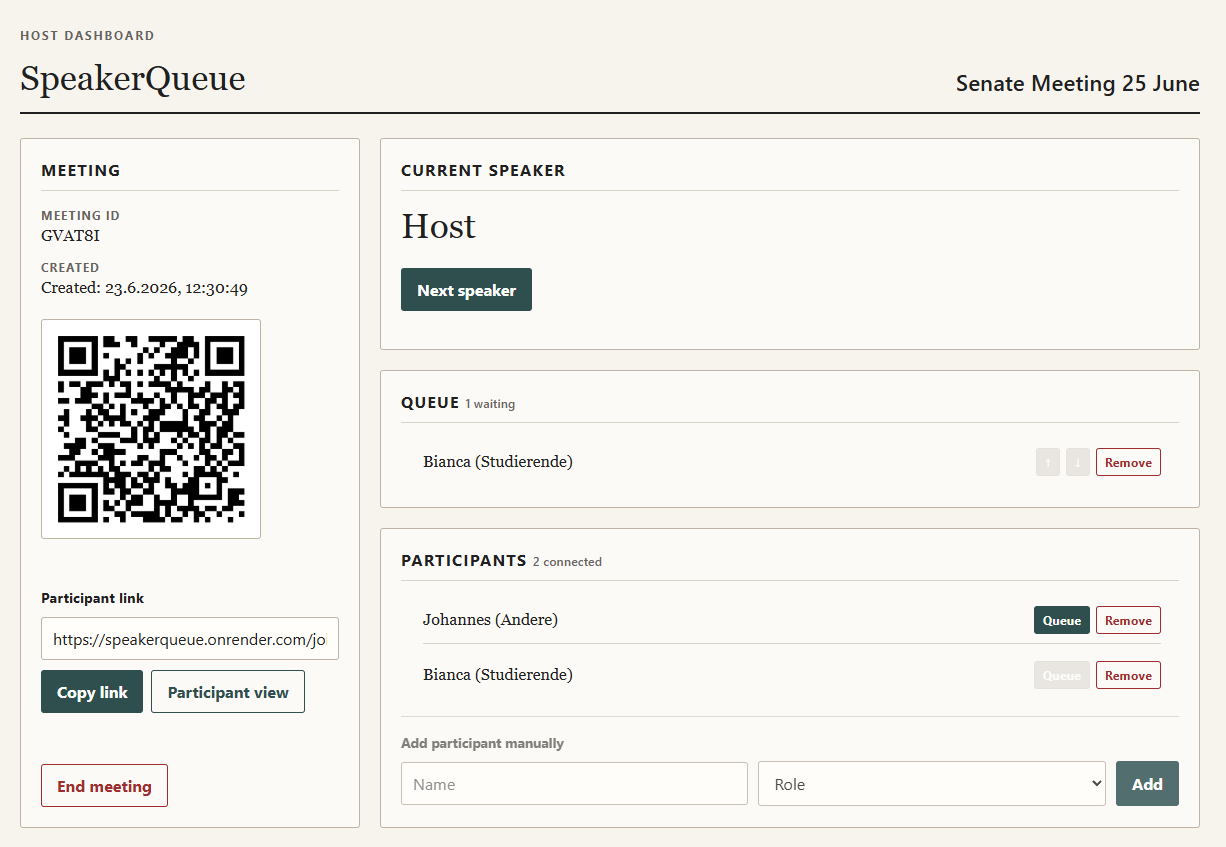
Task: Click the '1 waiting' queue count
Action: point(490,404)
